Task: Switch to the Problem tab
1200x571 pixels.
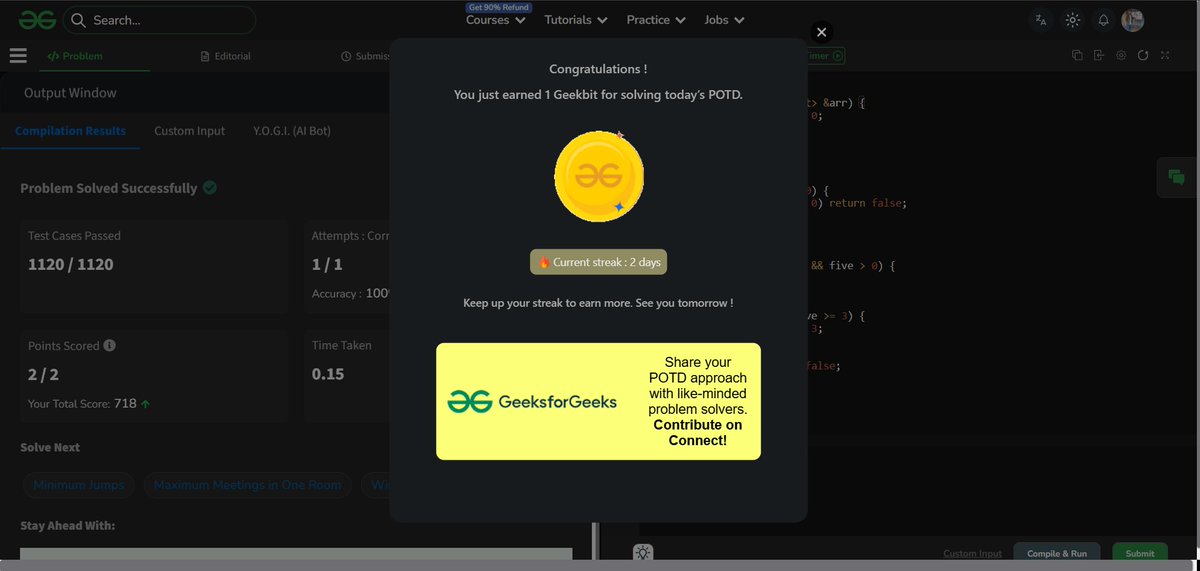Action: (x=75, y=56)
